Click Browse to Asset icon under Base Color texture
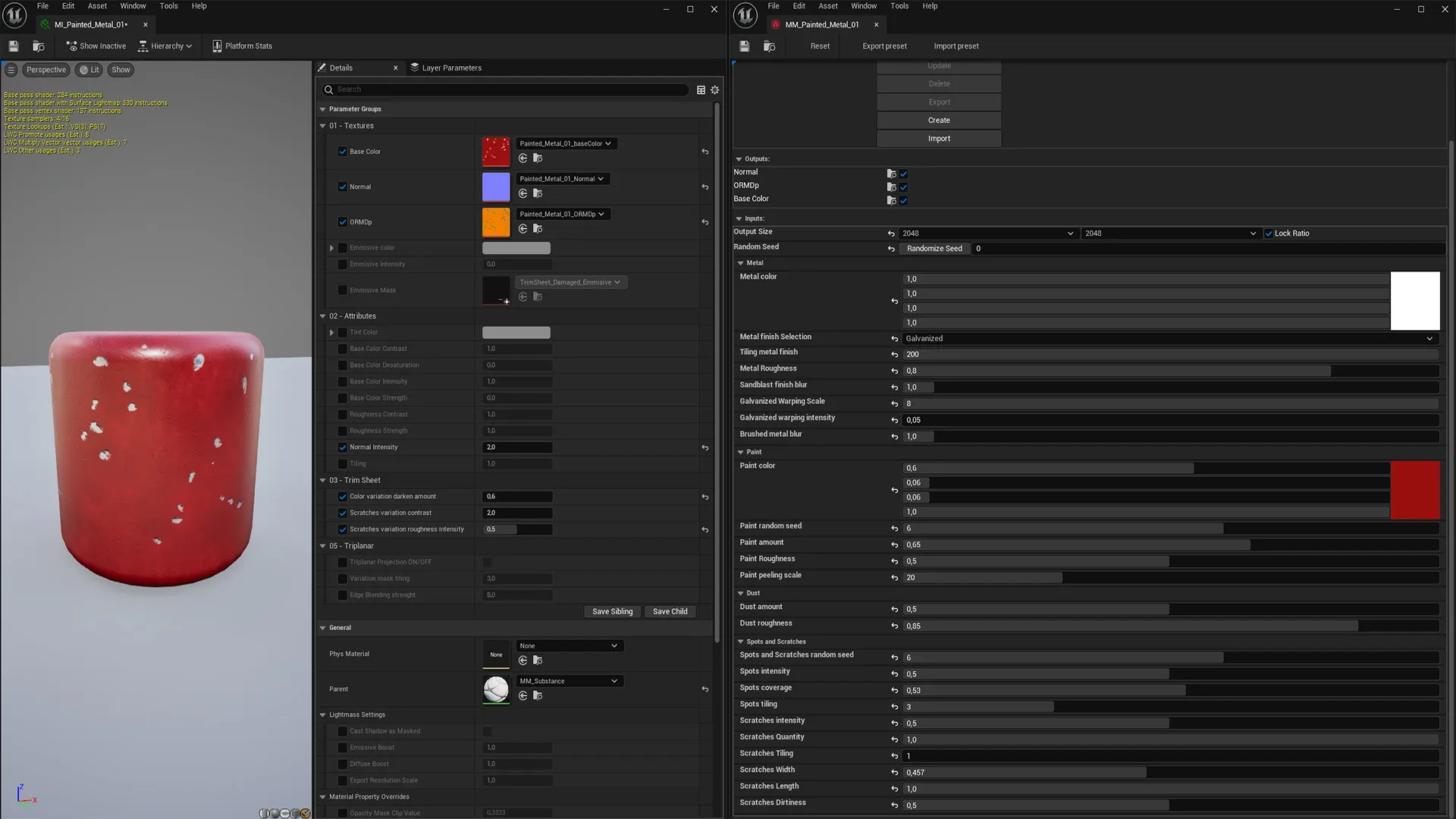 pos(538,158)
